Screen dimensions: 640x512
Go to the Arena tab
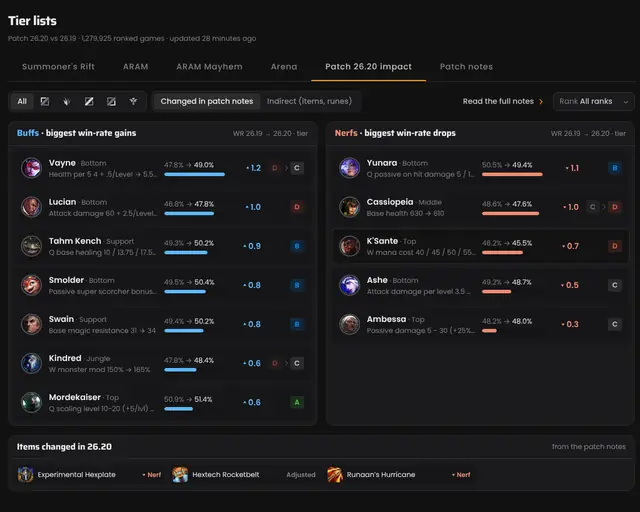tap(284, 67)
